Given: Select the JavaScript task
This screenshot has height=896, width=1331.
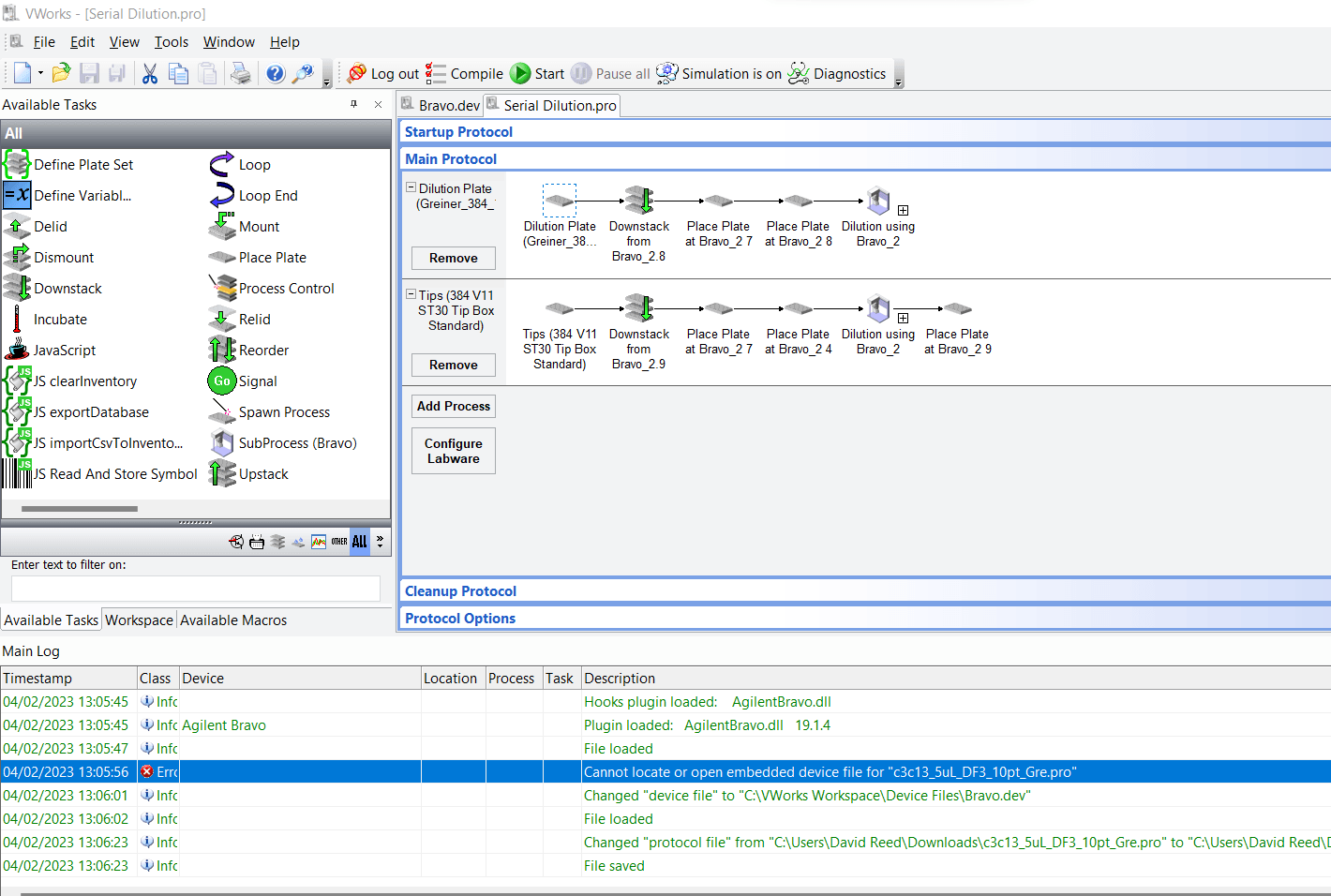Looking at the screenshot, I should click(x=51, y=351).
